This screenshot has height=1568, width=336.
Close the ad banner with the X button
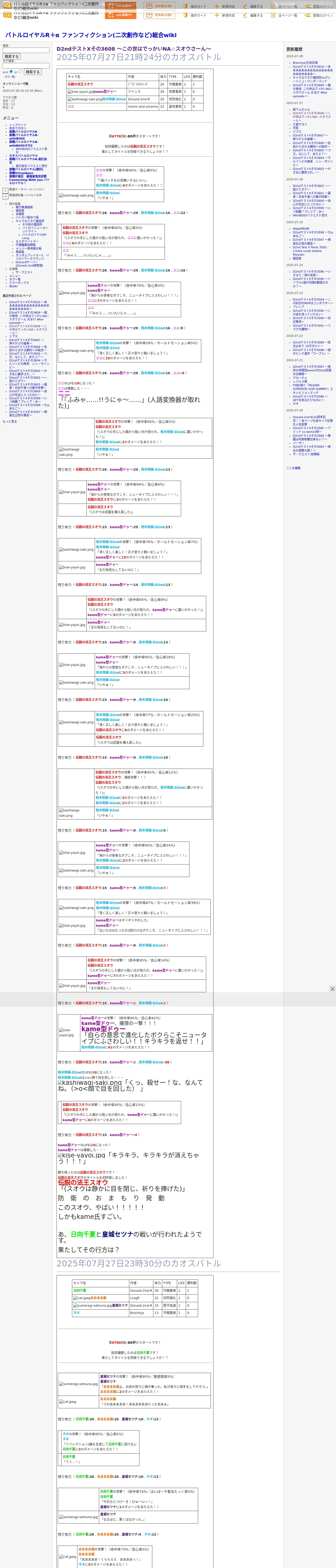point(332,989)
